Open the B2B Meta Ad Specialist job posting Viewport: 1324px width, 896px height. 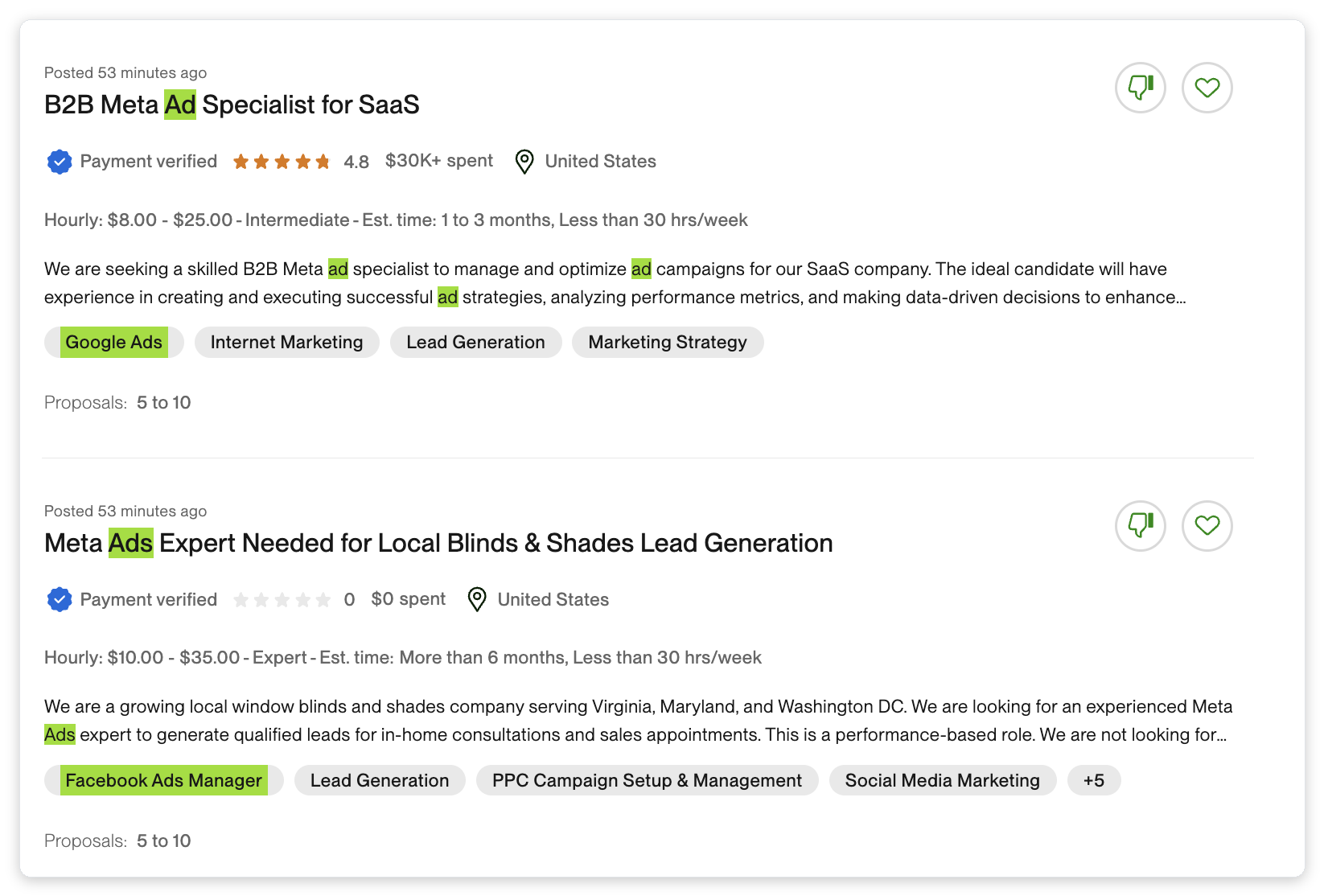tap(232, 105)
